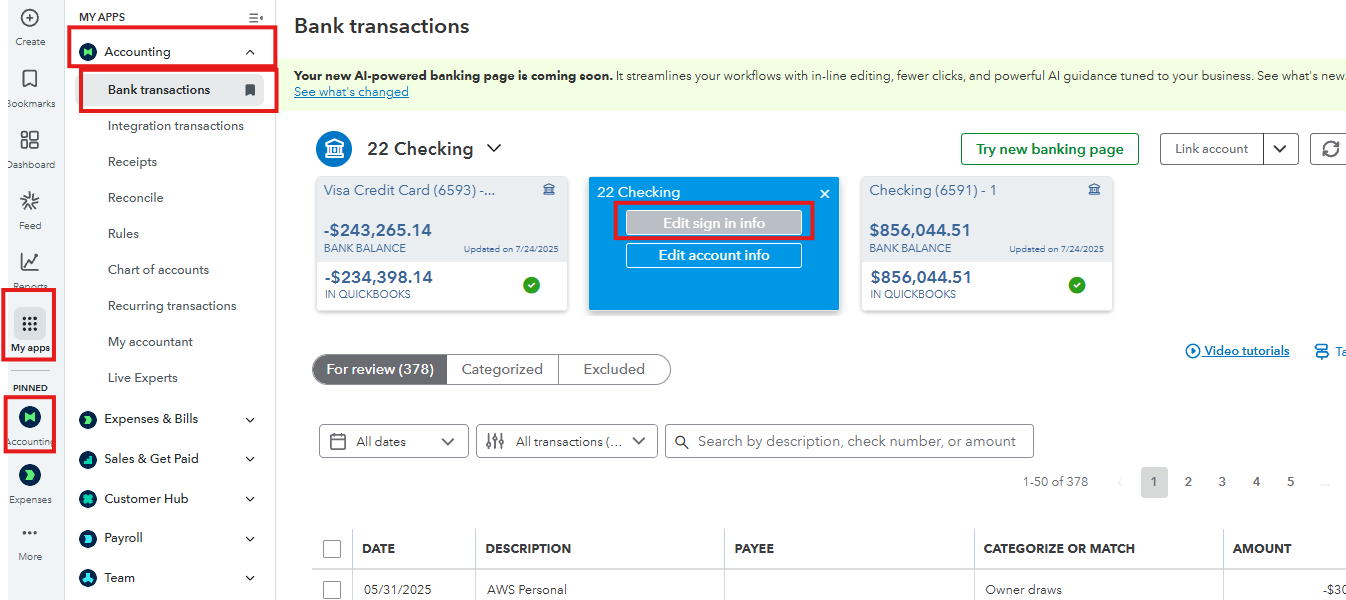Toggle the select-all transactions checkbox
The image size is (1346, 600).
coord(332,549)
